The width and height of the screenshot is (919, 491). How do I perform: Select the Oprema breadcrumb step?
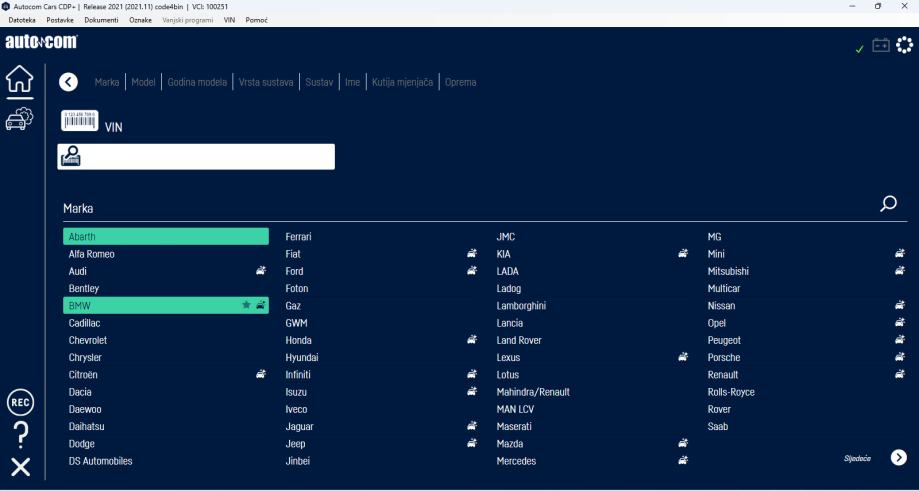461,82
